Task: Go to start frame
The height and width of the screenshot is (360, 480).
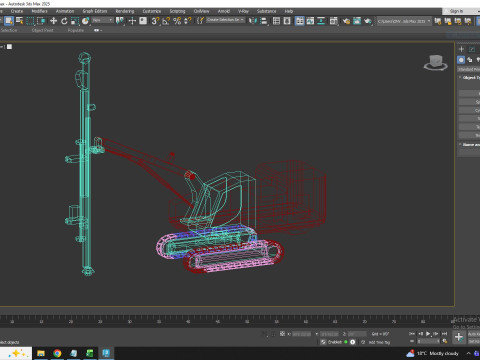Action: [412, 334]
